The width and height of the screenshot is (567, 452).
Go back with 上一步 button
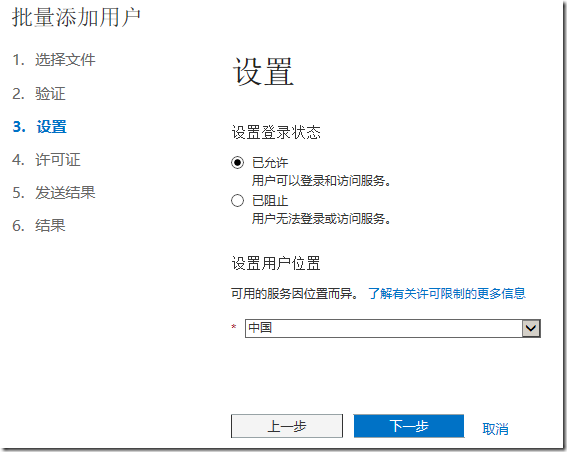[x=287, y=426]
